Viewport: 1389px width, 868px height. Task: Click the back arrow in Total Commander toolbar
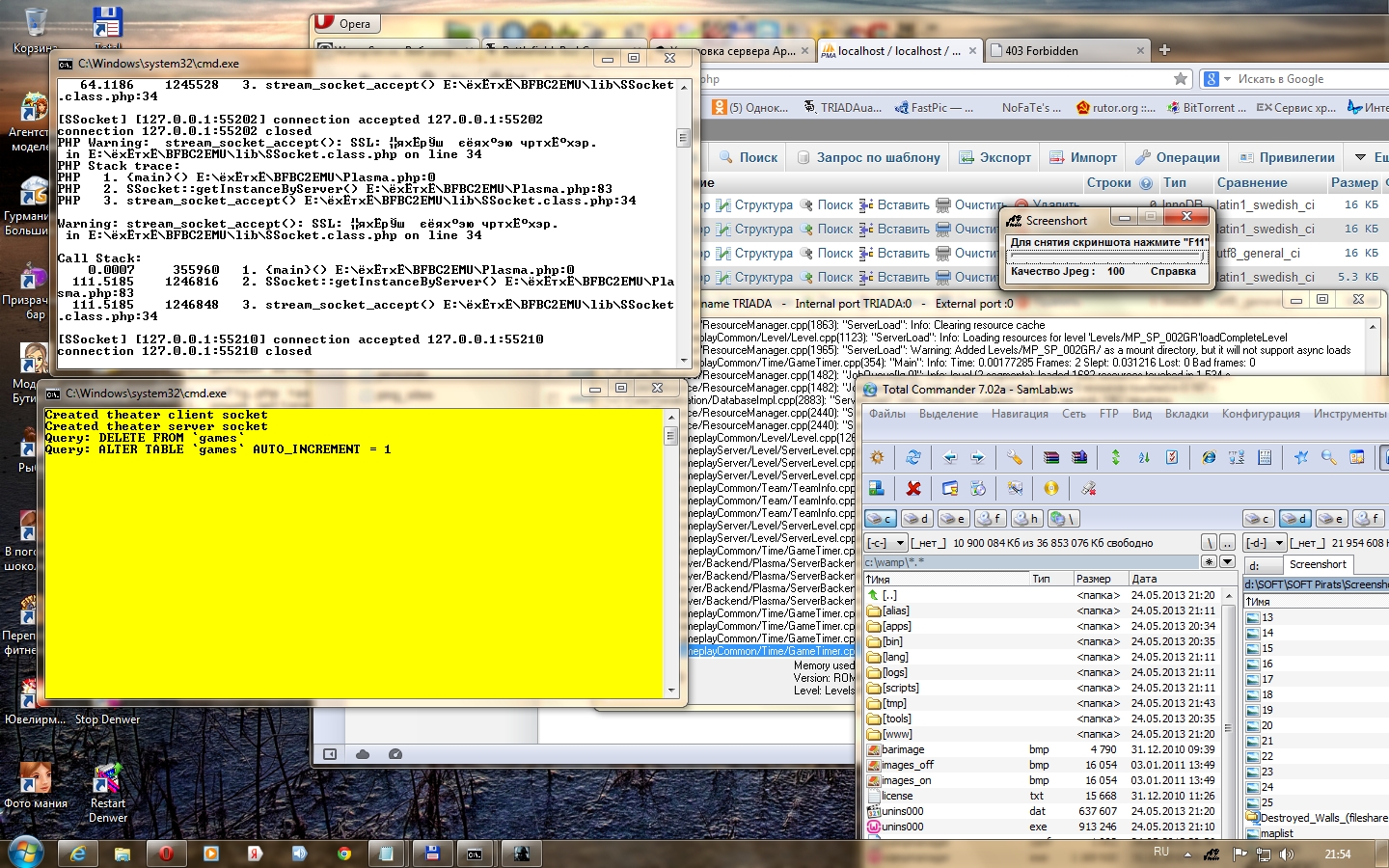point(950,457)
